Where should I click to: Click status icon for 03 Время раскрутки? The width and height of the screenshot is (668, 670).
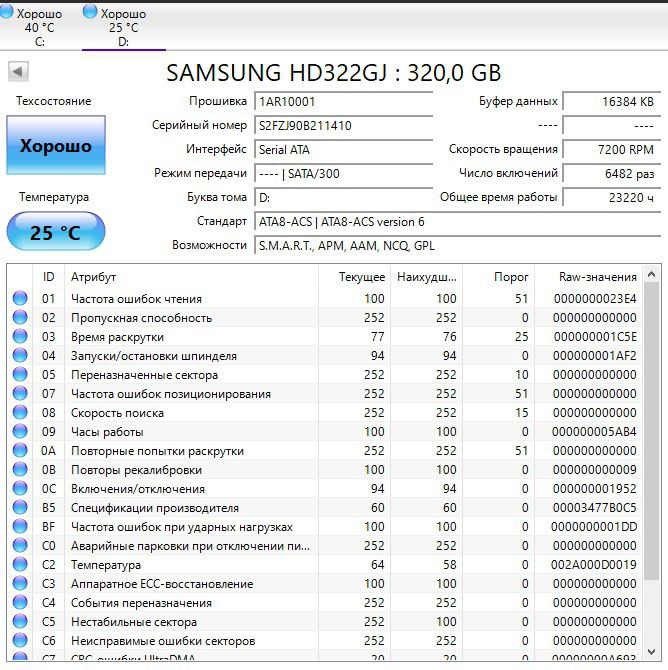coord(20,336)
